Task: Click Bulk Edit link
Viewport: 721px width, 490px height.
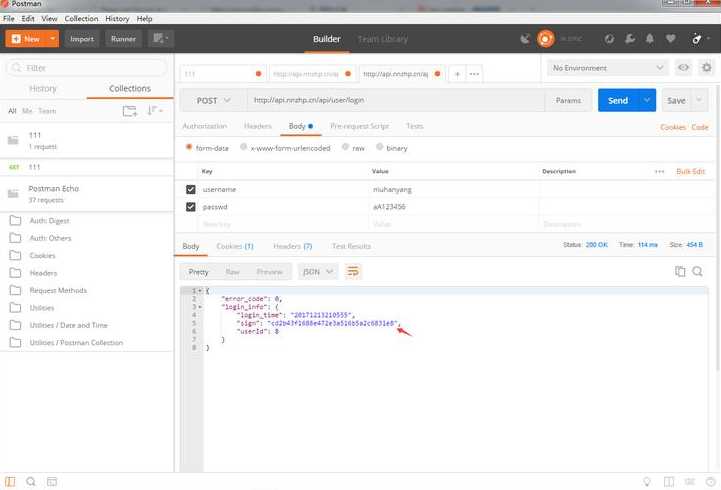Action: coord(690,171)
